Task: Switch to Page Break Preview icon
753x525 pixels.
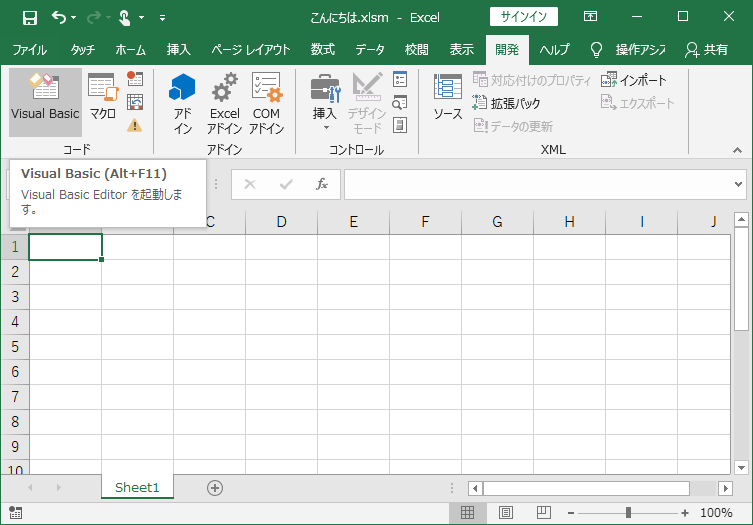Action: pos(544,513)
